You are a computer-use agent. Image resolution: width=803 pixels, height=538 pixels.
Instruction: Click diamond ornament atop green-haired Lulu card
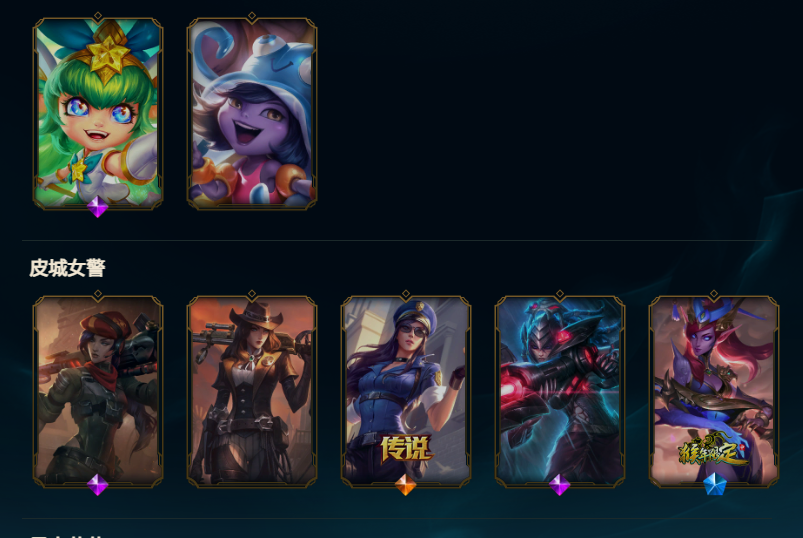pyautogui.click(x=98, y=16)
